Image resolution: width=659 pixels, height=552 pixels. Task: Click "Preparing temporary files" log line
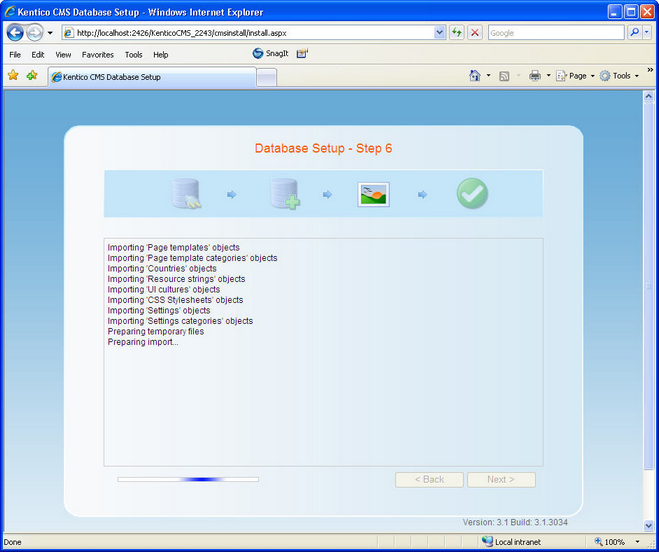click(x=156, y=331)
